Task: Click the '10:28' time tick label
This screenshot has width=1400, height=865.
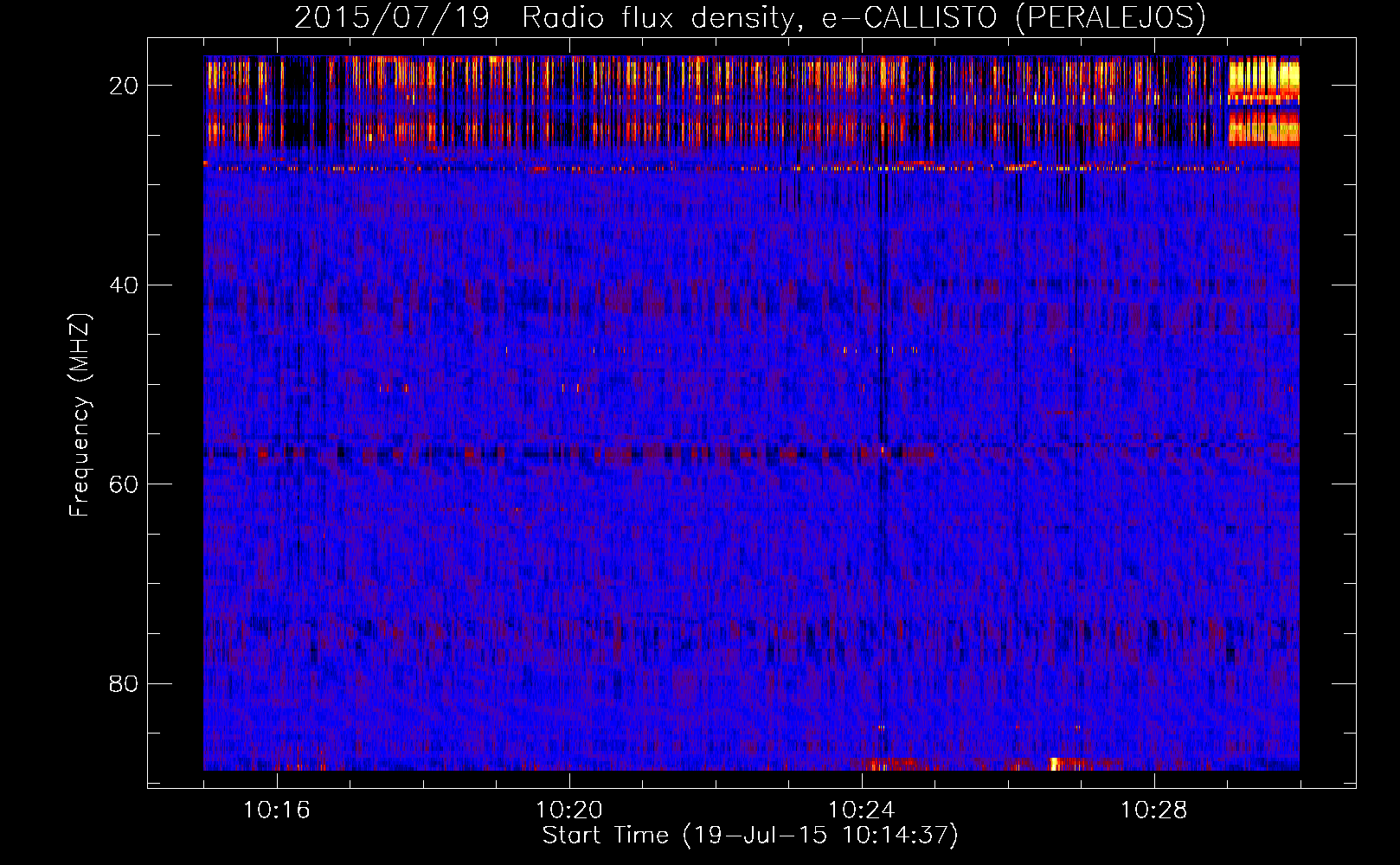Action: (x=1153, y=811)
